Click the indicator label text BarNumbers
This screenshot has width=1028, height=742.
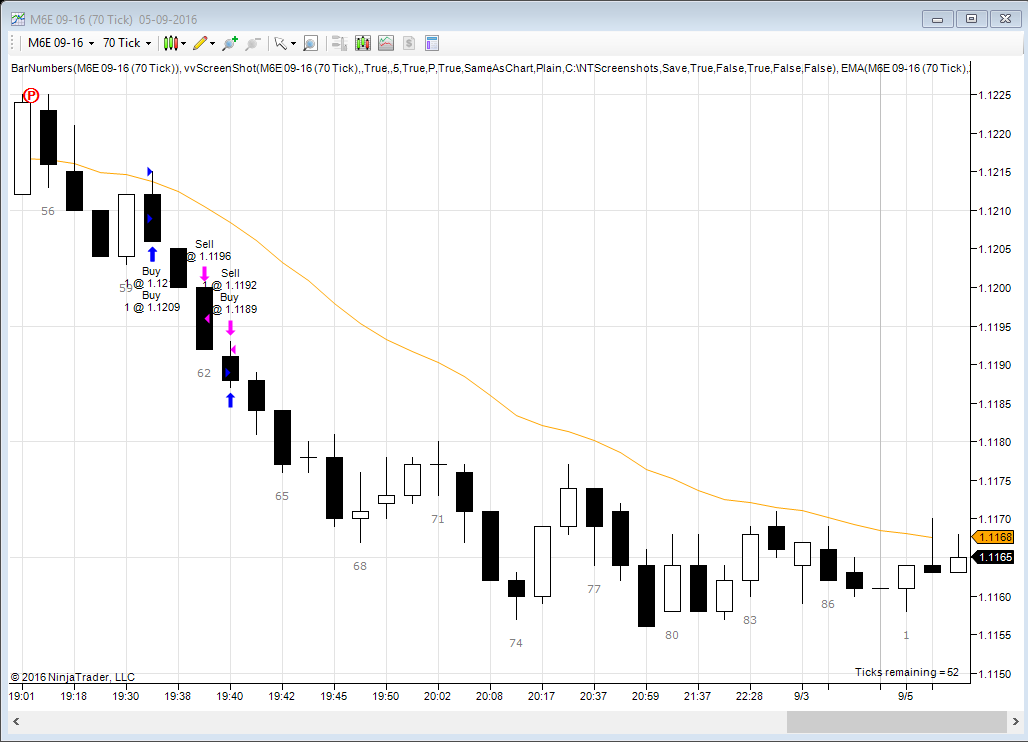coord(41,68)
